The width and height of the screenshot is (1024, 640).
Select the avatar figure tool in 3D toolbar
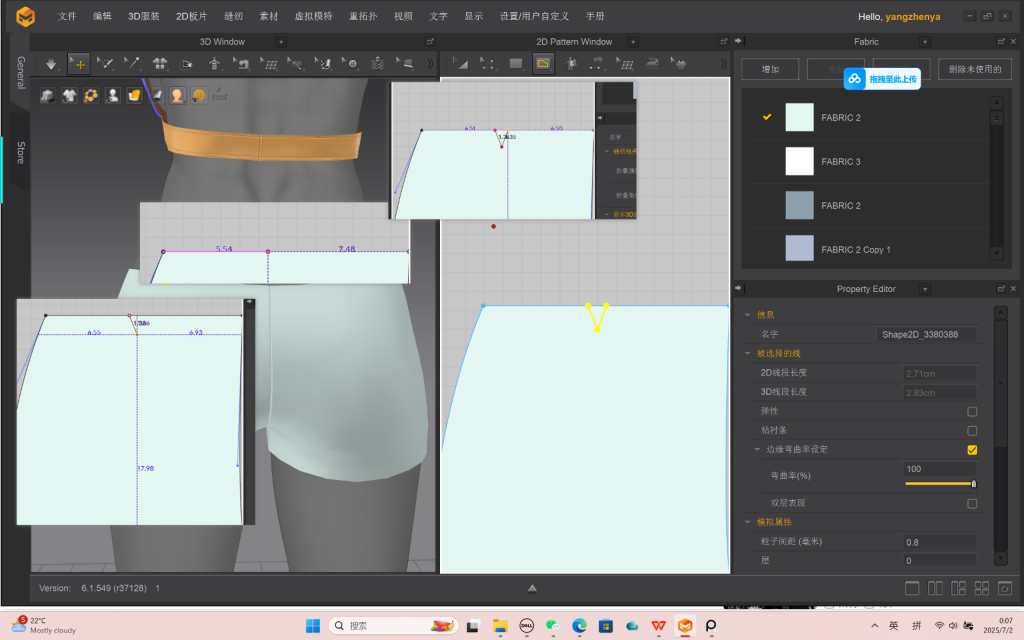[x=214, y=64]
